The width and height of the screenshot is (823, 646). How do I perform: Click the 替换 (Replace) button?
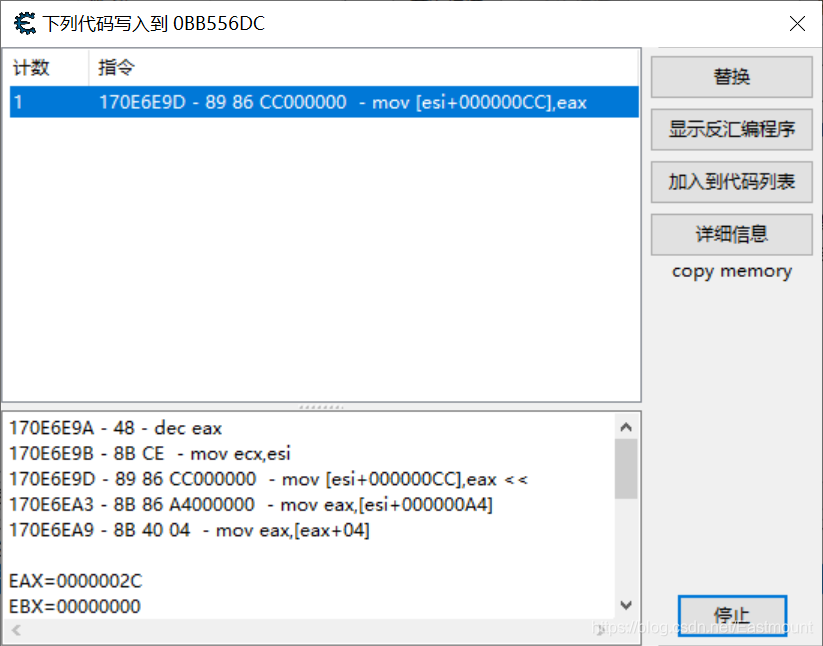[x=732, y=77]
